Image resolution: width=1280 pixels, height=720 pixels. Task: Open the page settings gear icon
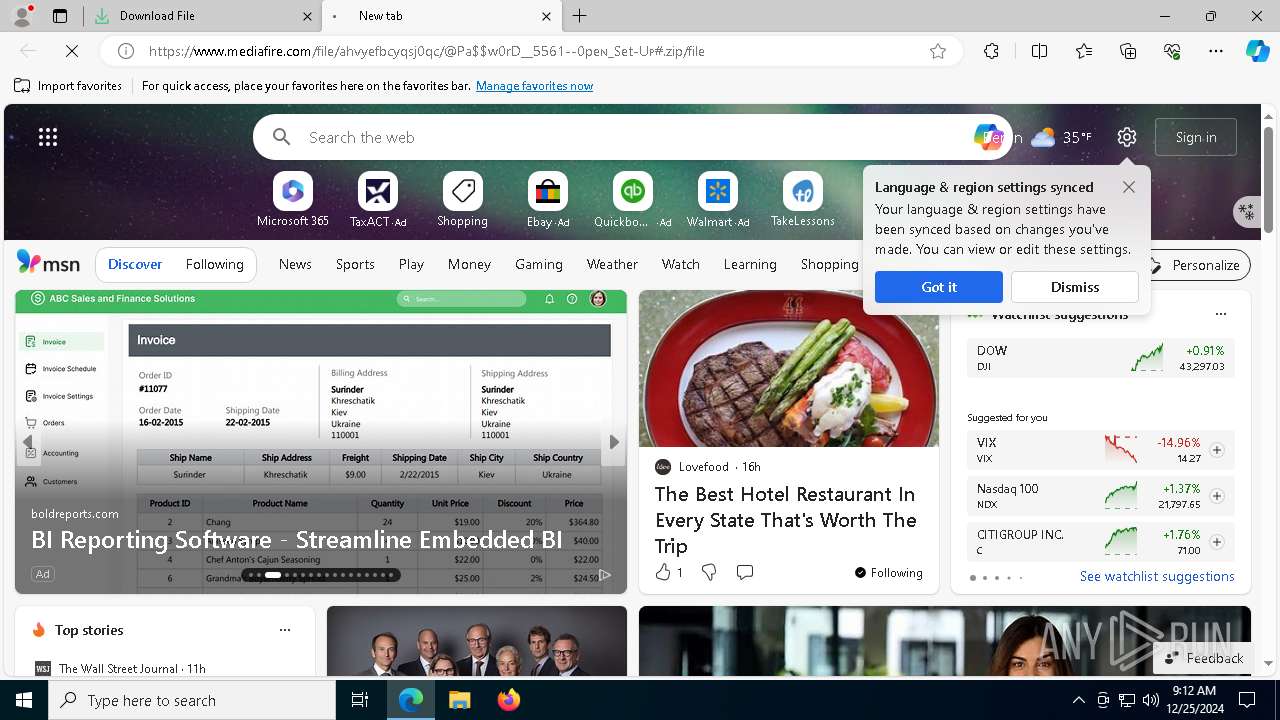pyautogui.click(x=1127, y=137)
